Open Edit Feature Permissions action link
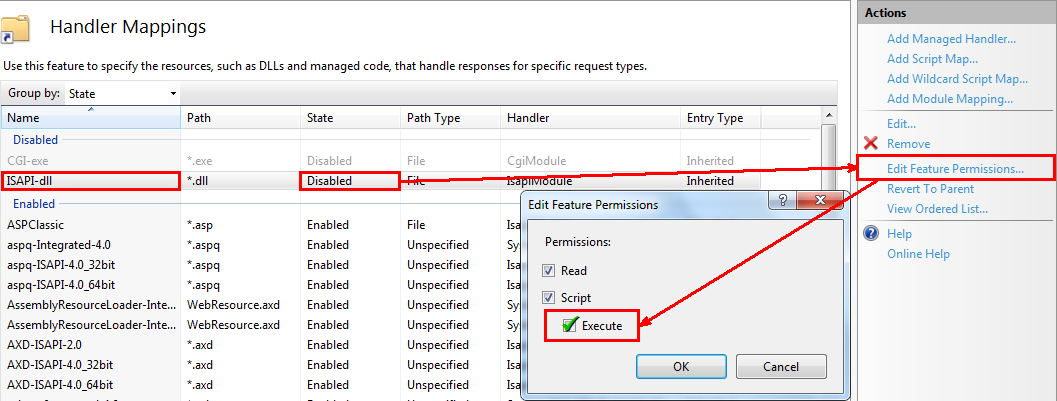The height and width of the screenshot is (401, 1057). pyautogui.click(x=955, y=169)
